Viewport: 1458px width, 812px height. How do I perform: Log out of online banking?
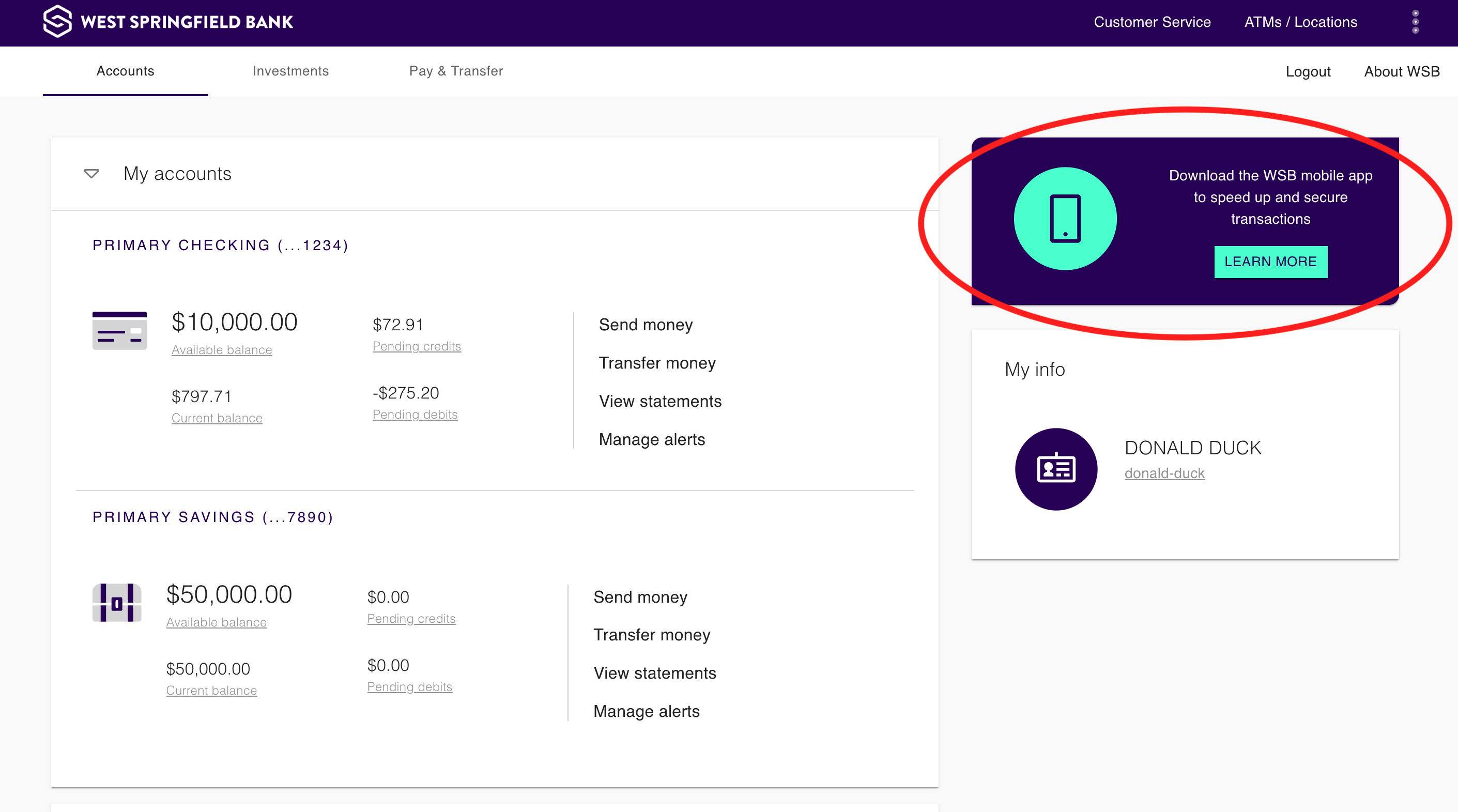pyautogui.click(x=1308, y=72)
